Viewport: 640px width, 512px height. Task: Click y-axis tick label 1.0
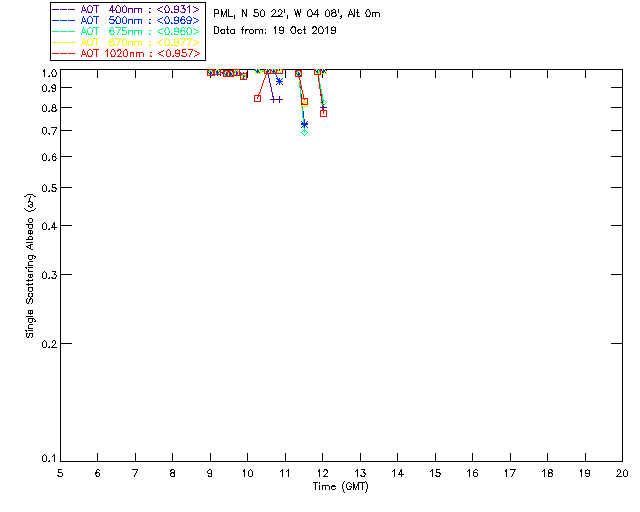[x=49, y=73]
